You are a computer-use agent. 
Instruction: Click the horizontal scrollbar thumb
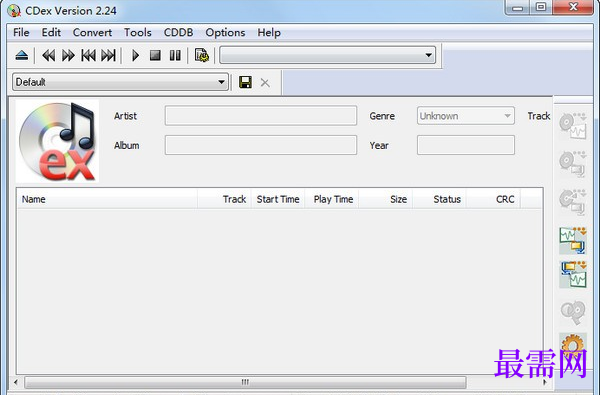245,382
